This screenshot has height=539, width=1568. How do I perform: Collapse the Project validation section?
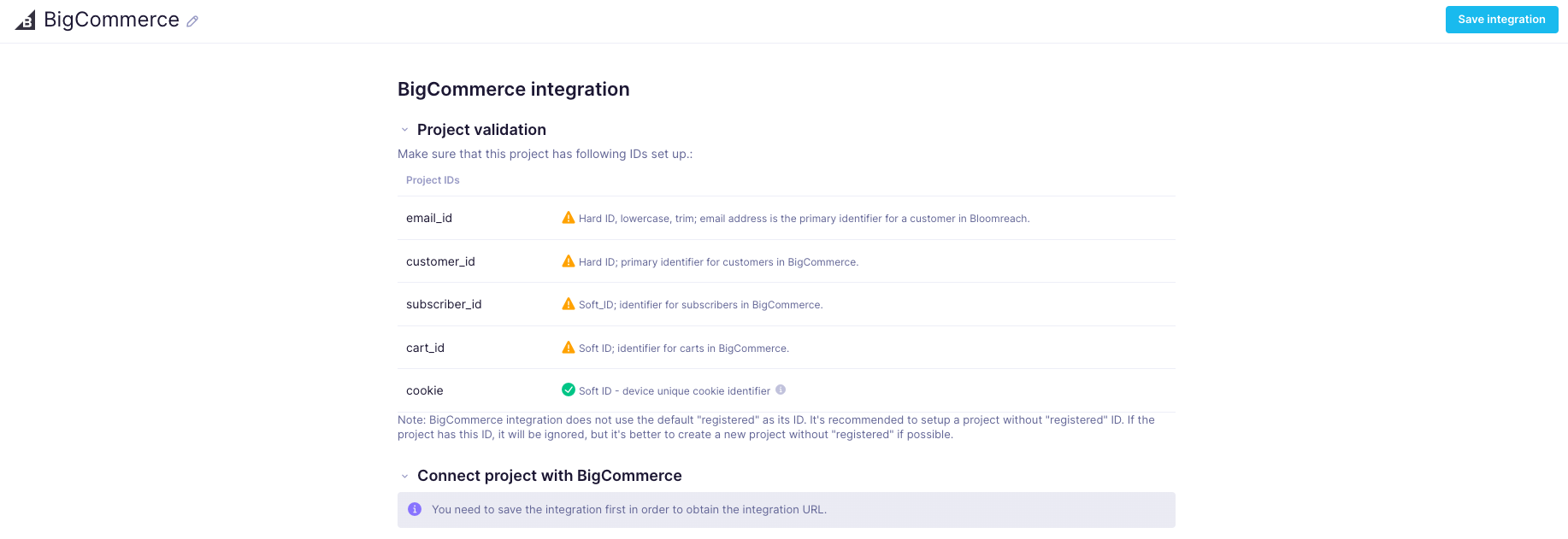point(404,130)
